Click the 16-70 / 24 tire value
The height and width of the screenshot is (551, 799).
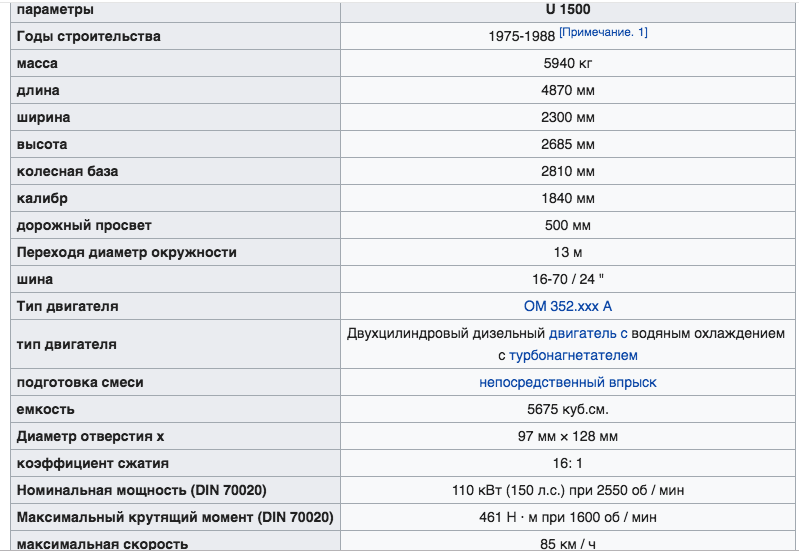click(567, 279)
